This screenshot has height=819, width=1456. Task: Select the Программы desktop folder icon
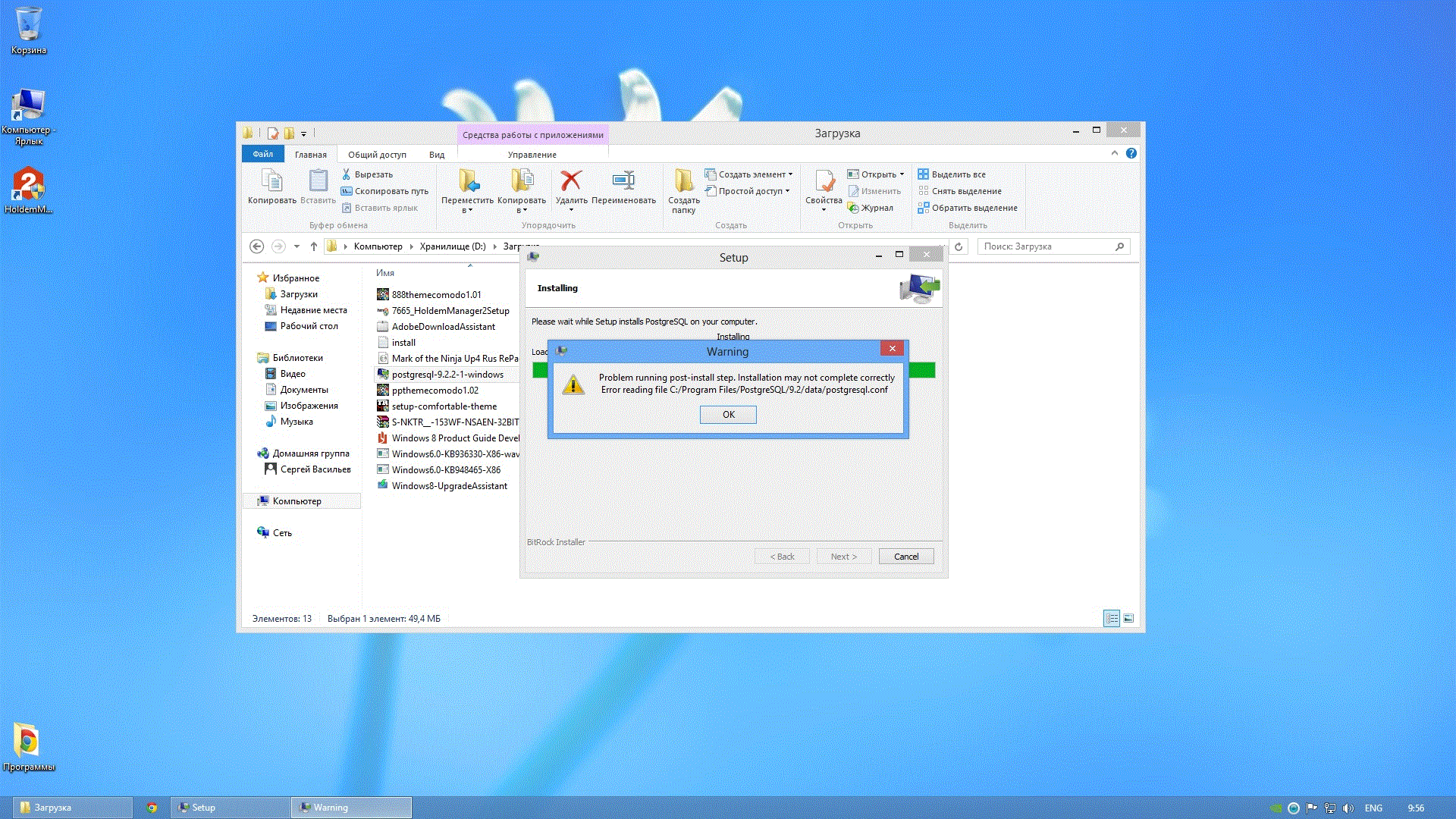point(28,747)
